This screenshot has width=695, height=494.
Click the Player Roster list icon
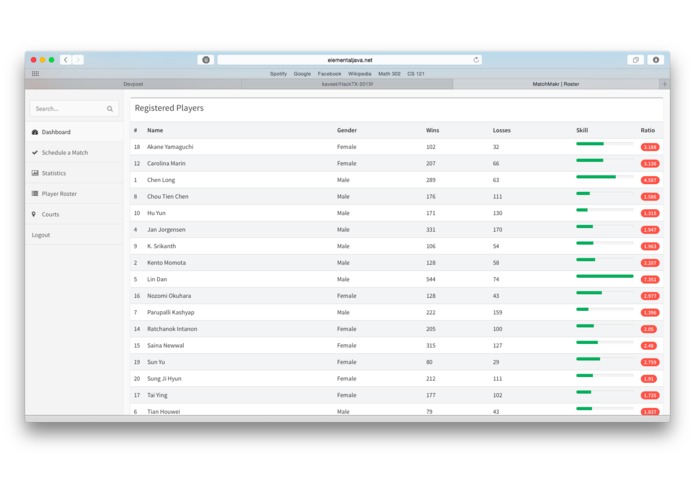click(35, 193)
